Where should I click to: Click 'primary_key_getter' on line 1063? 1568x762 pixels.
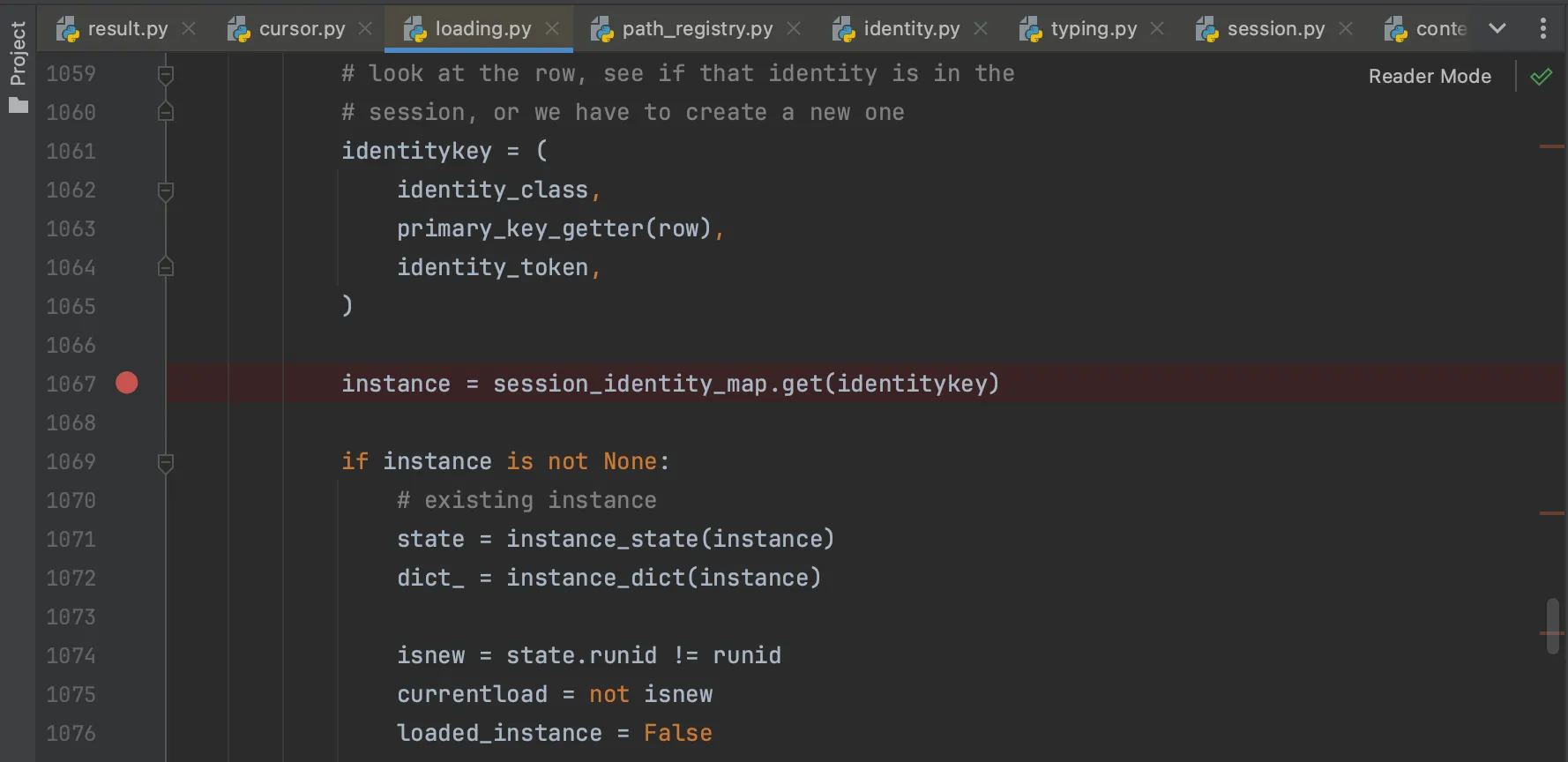(520, 229)
